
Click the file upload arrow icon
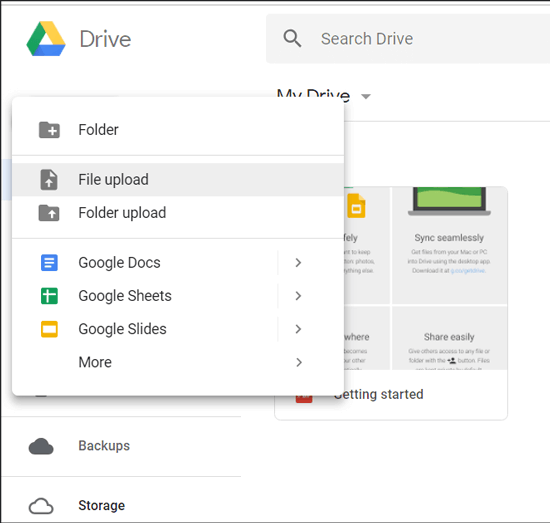click(49, 180)
